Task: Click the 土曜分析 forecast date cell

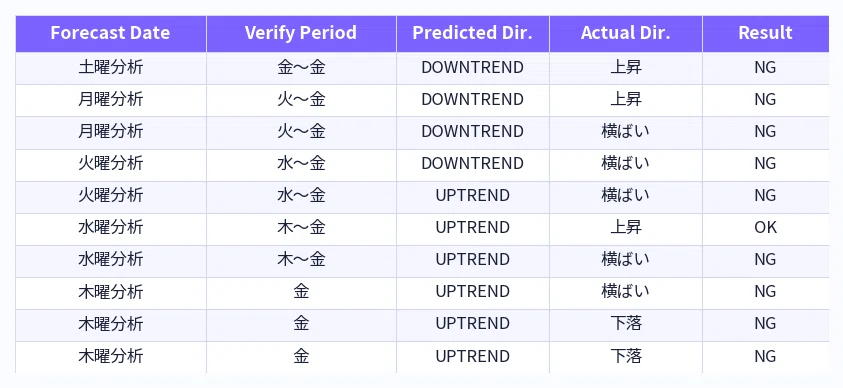Action: pos(111,68)
